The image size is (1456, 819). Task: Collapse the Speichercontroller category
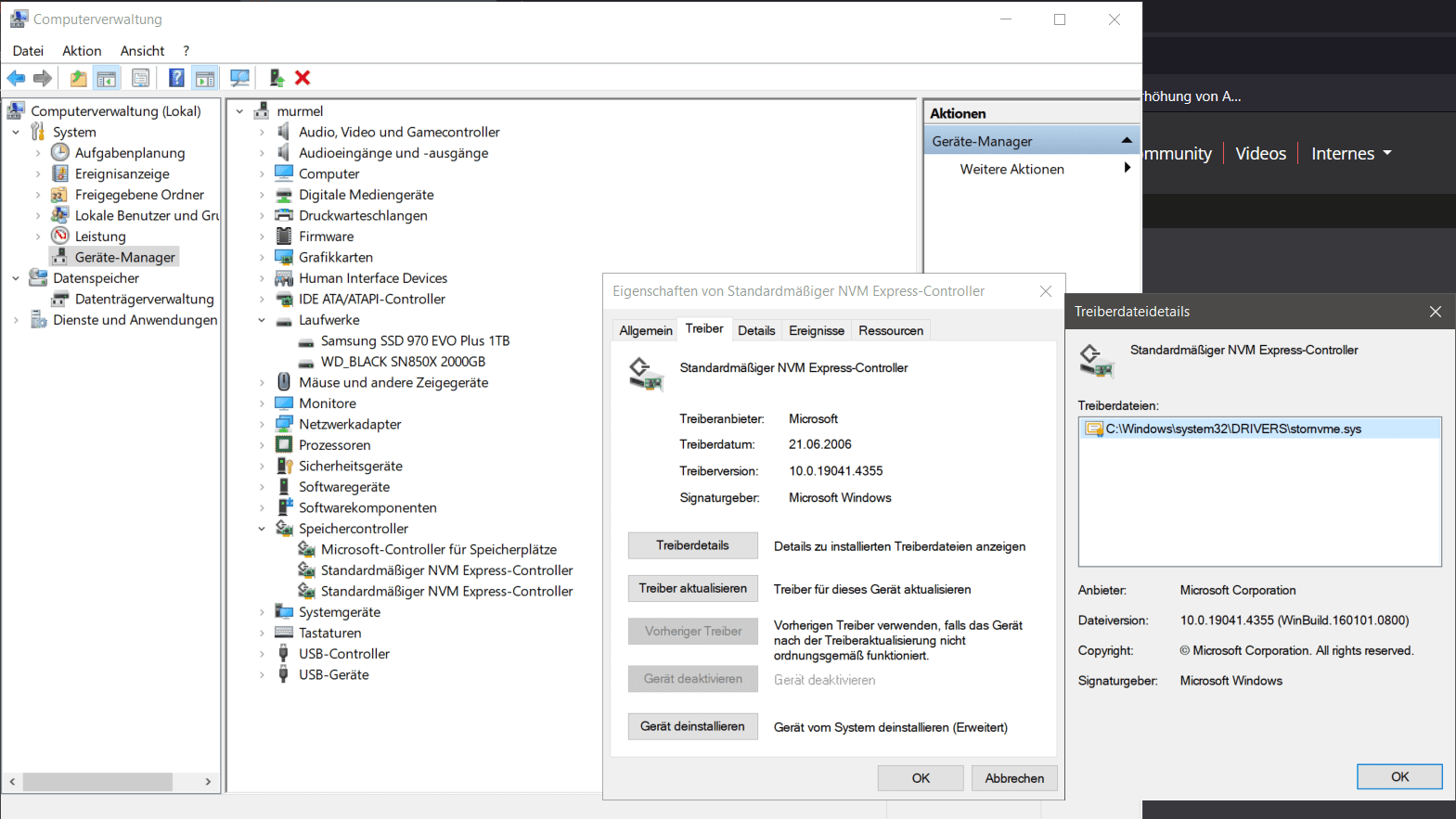[262, 529]
